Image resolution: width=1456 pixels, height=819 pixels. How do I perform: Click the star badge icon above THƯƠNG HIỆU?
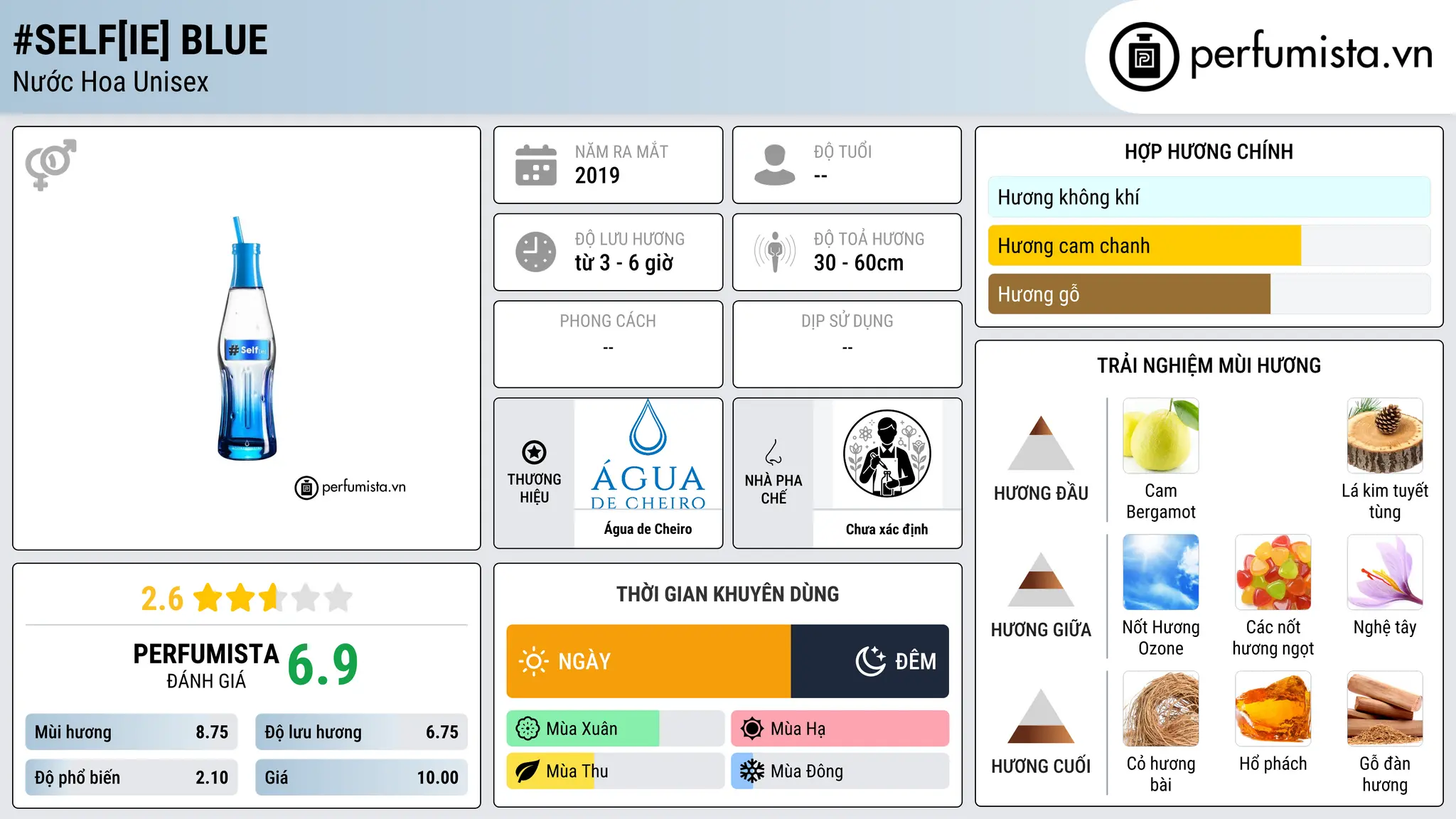[x=534, y=452]
